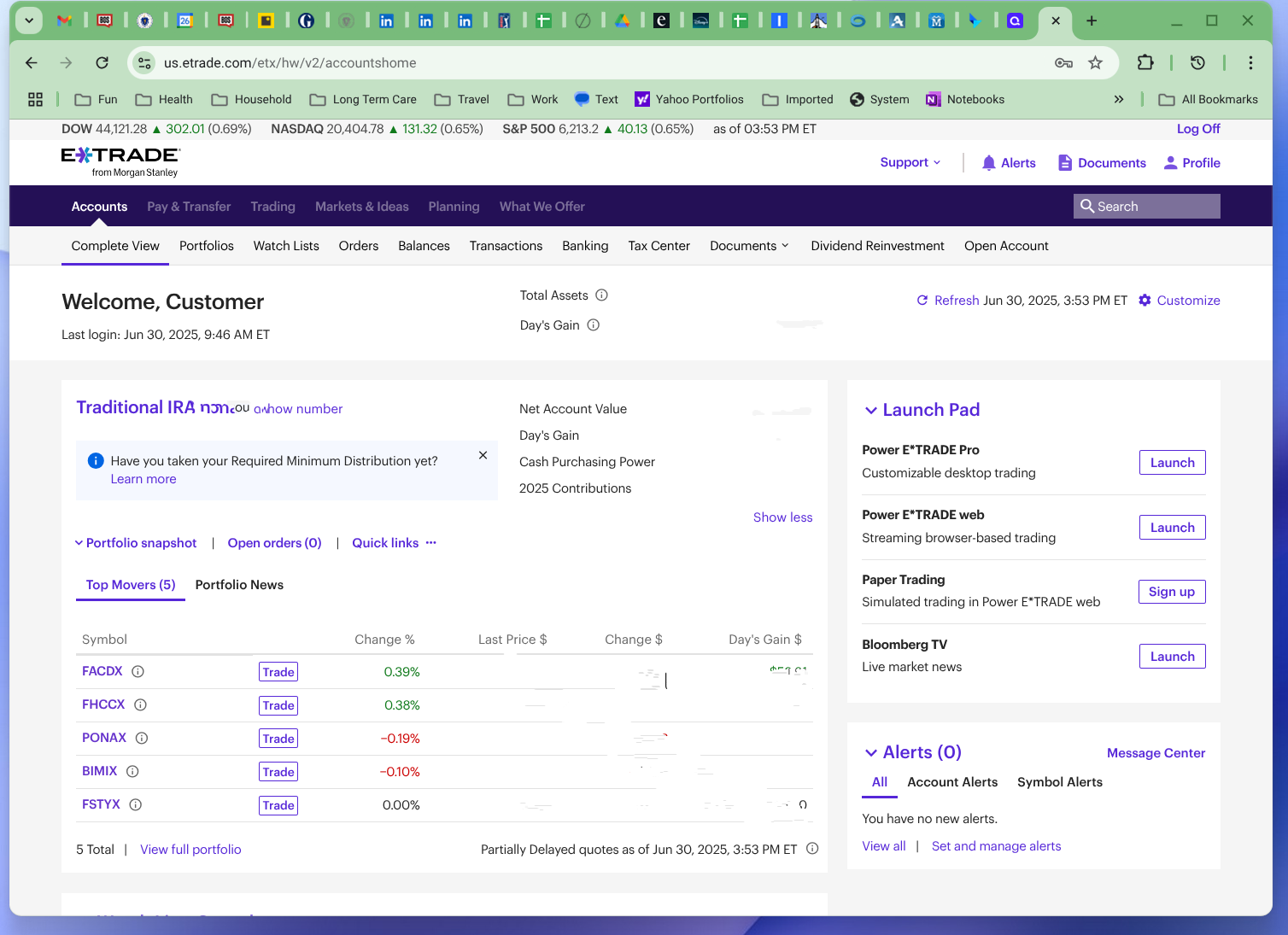Screen dimensions: 1288x935
Task: Open the Markets & Ideas menu
Action: [362, 207]
